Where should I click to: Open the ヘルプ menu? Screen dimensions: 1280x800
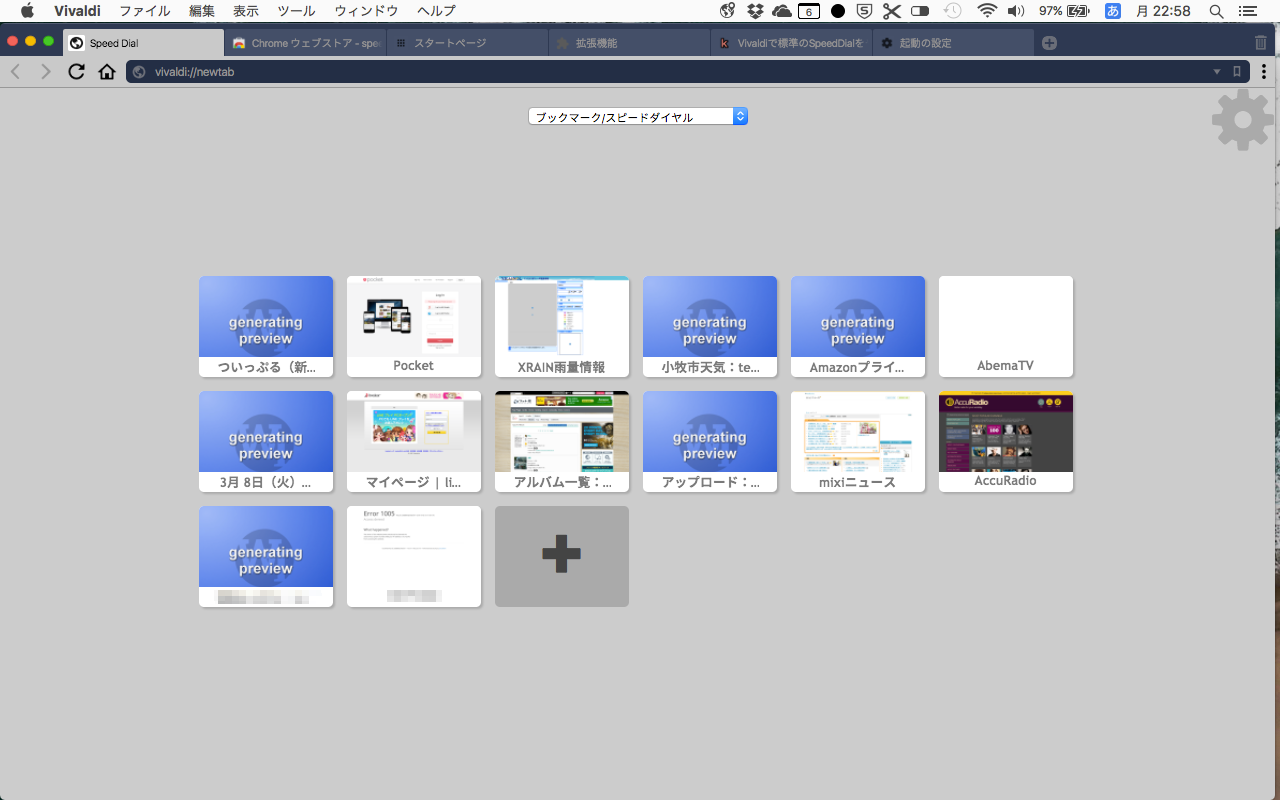(436, 11)
